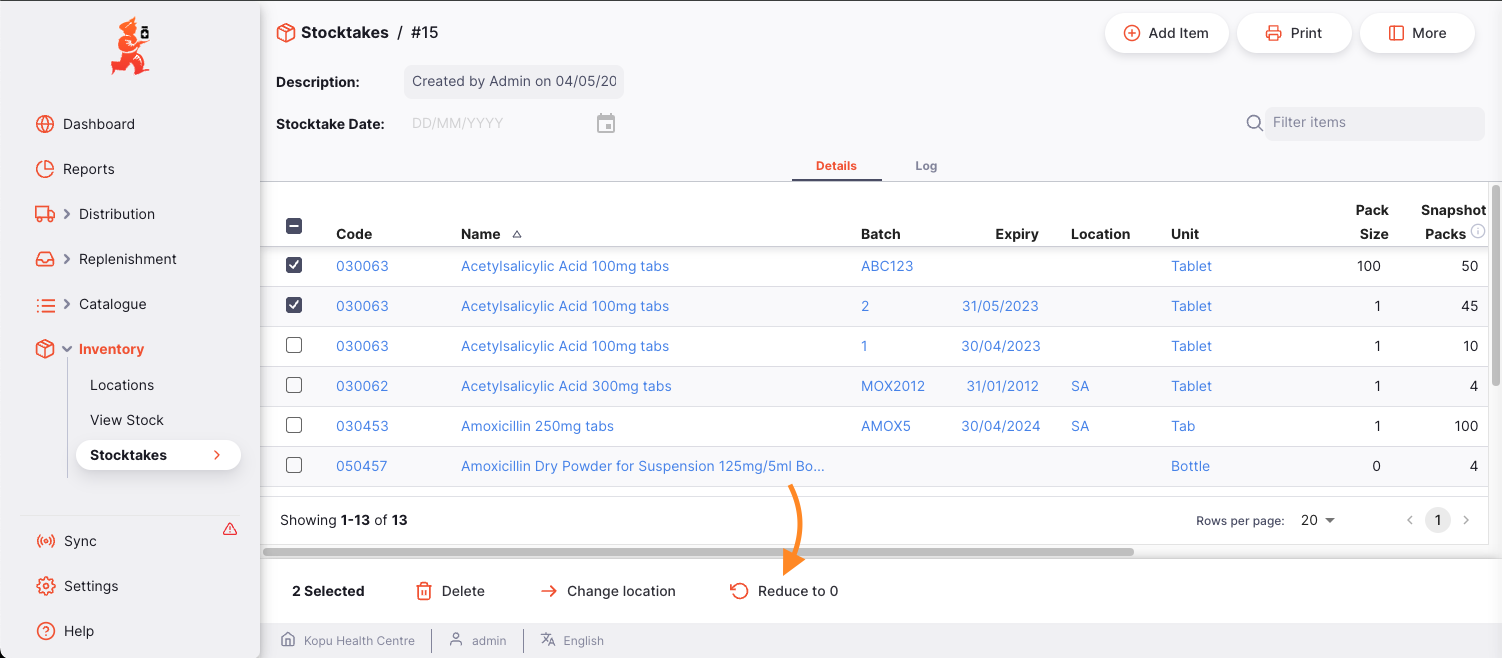The height and width of the screenshot is (658, 1502).
Task: Open Dashboard globe icon
Action: (45, 124)
